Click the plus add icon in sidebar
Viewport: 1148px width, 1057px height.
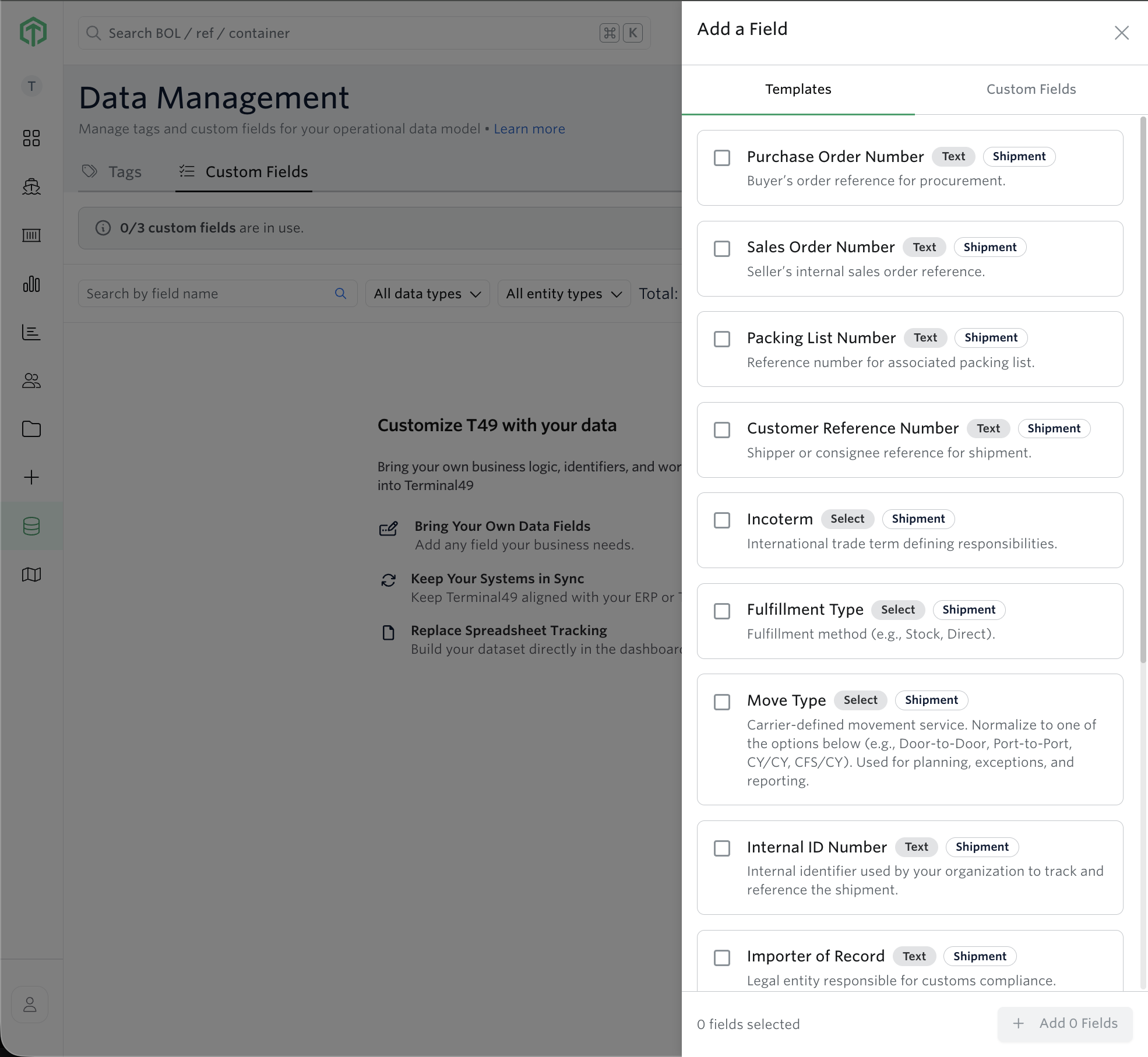(31, 478)
